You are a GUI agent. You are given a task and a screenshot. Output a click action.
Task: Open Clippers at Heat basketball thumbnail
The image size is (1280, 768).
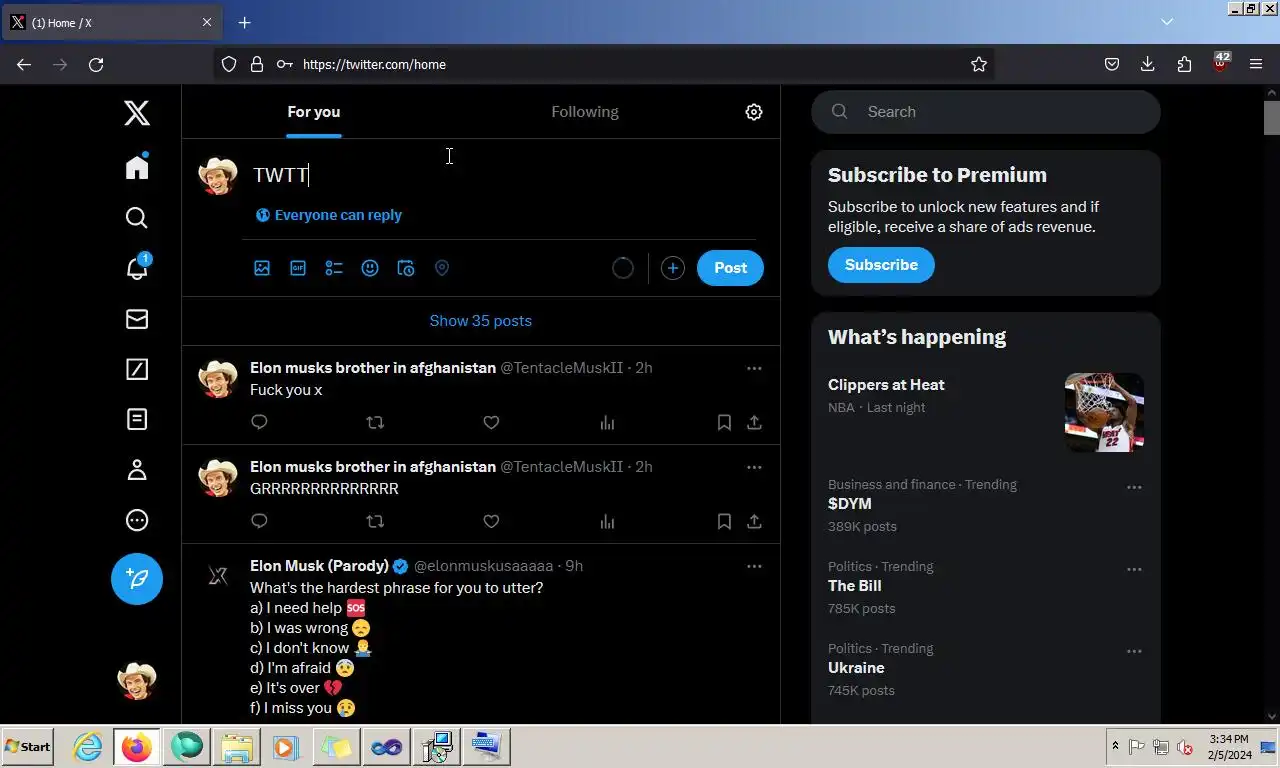tap(1104, 412)
